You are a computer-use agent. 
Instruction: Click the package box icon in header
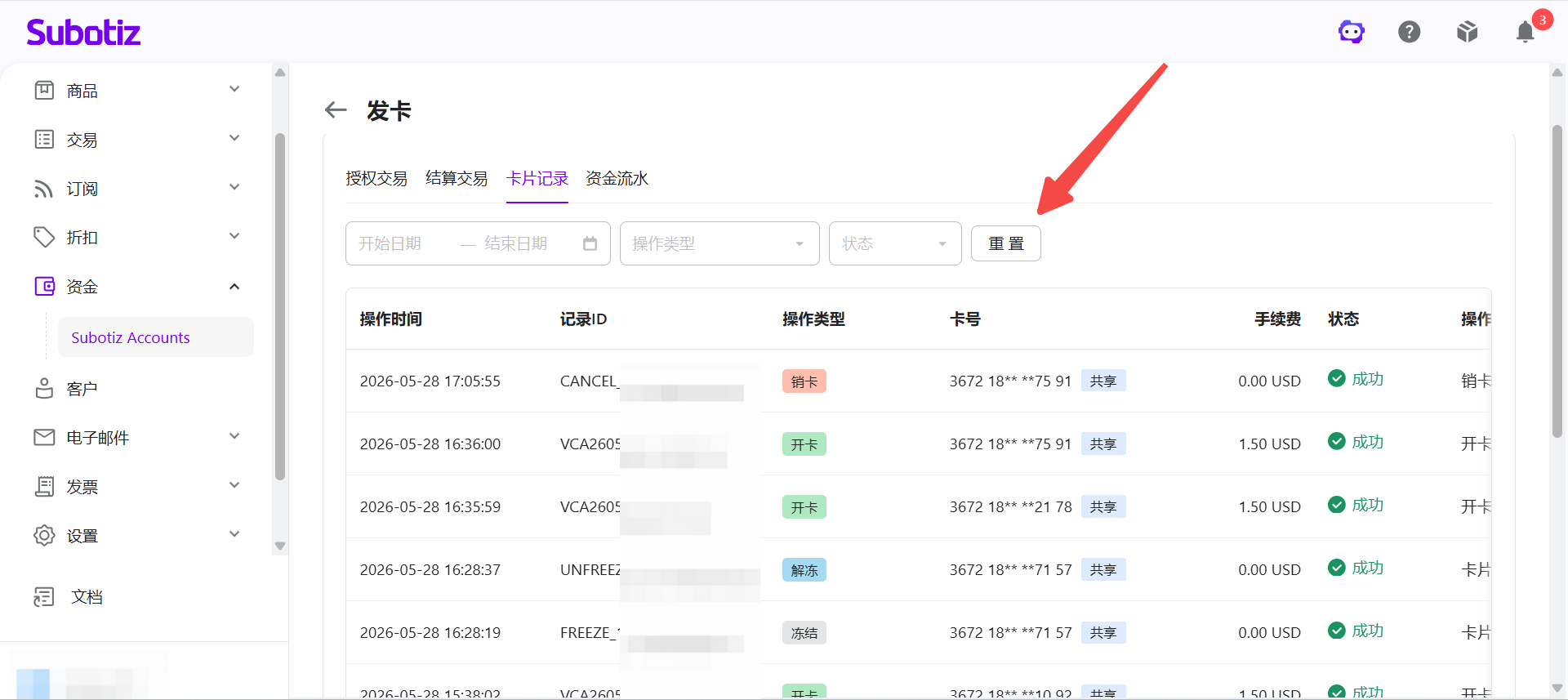click(1468, 32)
